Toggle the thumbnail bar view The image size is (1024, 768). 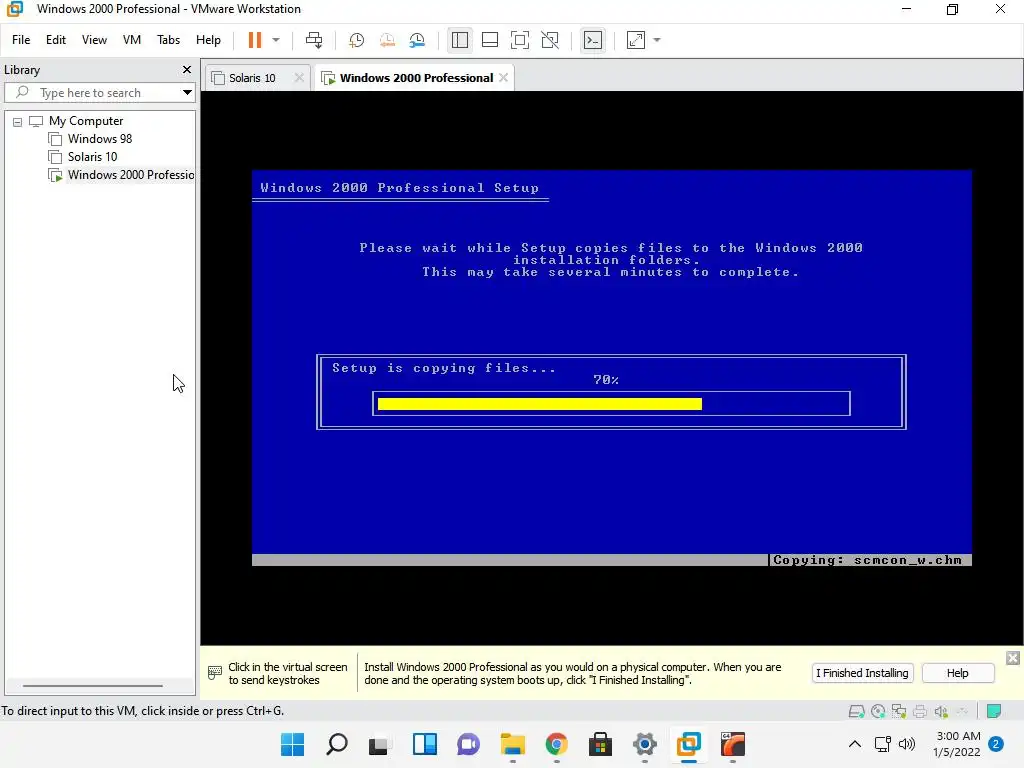[490, 40]
